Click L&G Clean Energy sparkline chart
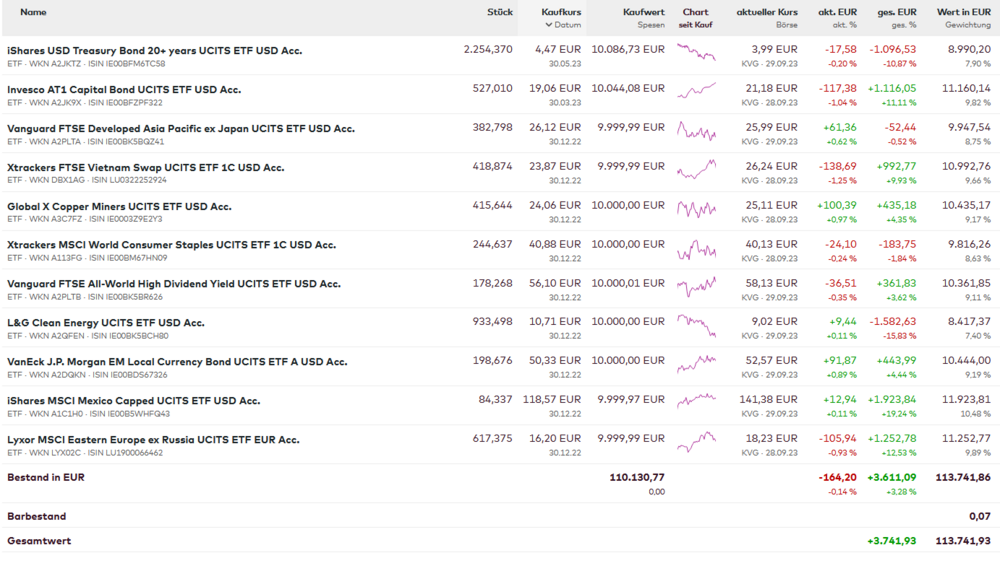This screenshot has width=1000, height=571. (696, 325)
